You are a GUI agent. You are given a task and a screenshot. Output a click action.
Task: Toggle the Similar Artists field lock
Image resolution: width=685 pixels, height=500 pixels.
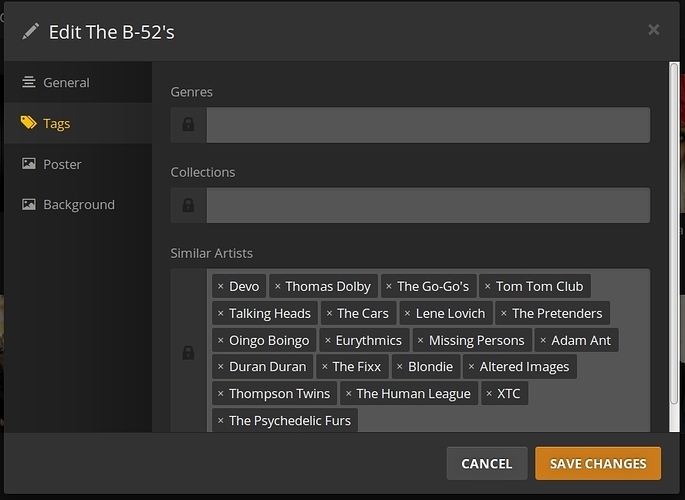point(188,352)
